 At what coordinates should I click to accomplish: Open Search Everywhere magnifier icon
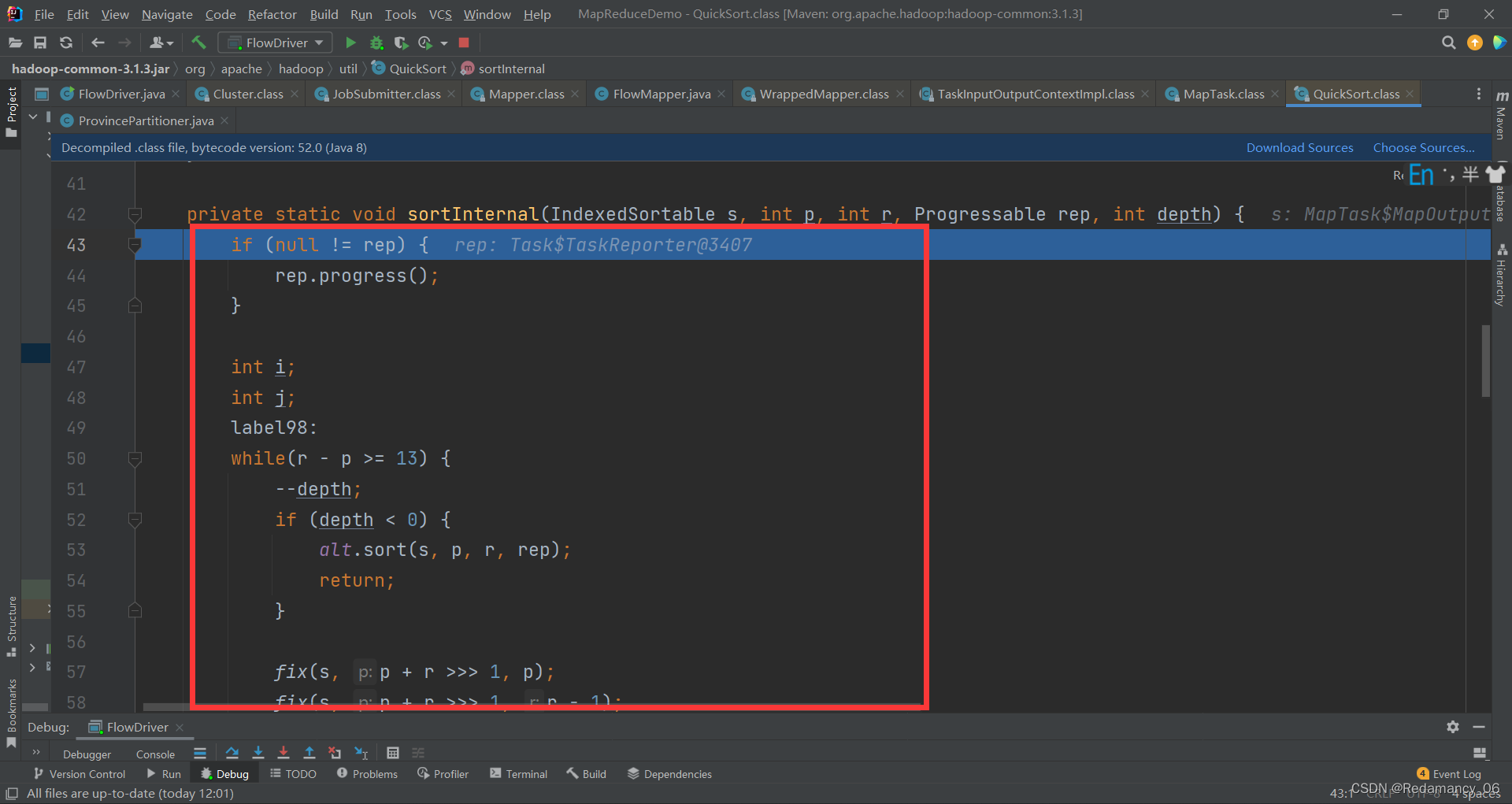point(1448,43)
